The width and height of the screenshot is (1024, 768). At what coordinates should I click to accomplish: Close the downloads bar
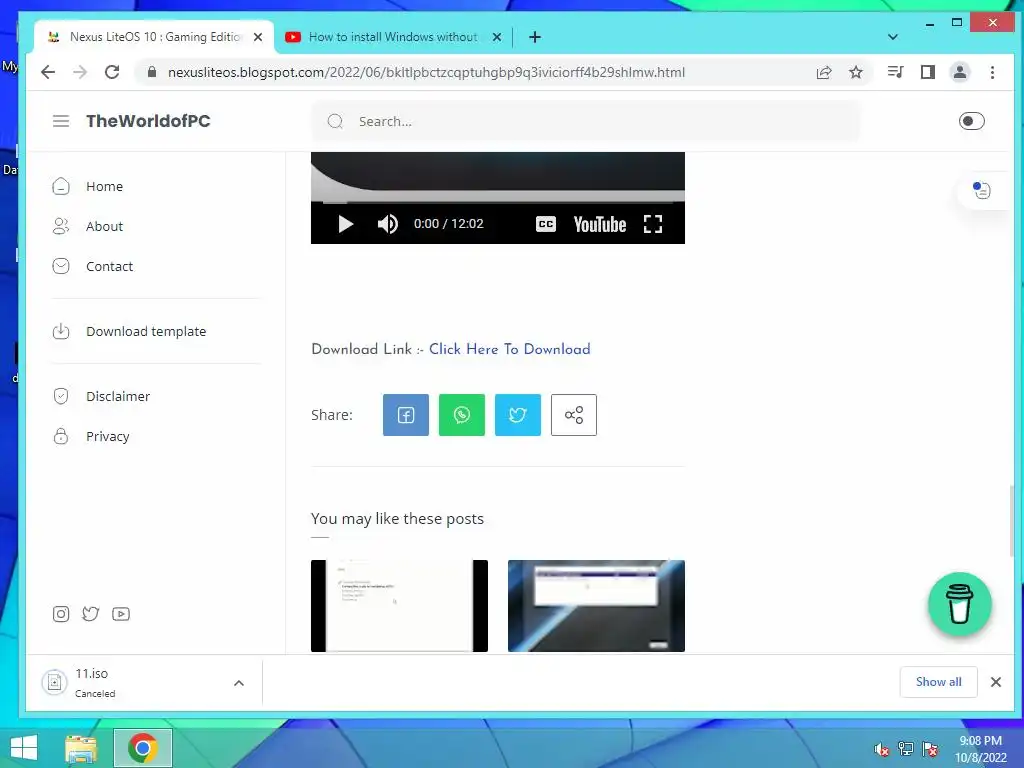pos(995,682)
